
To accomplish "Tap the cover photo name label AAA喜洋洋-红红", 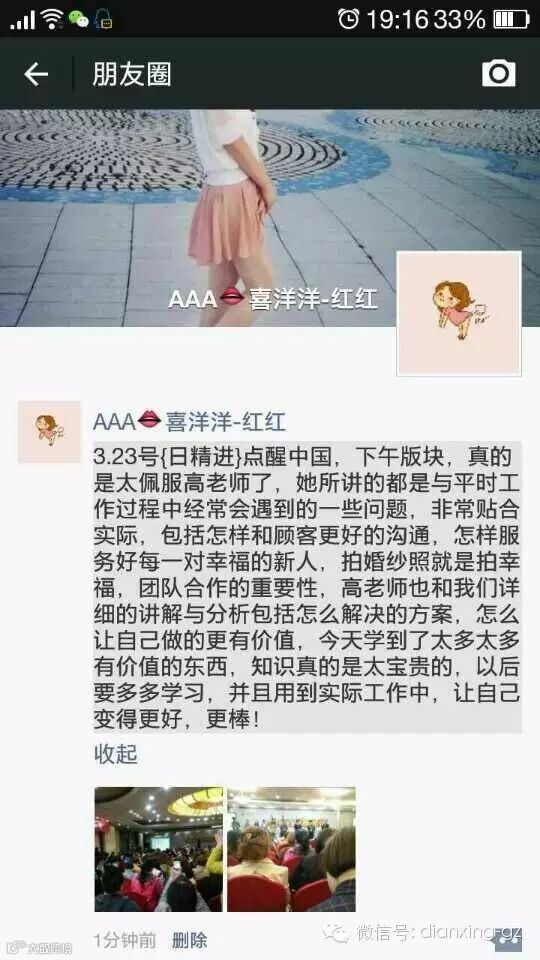I will [x=273, y=299].
